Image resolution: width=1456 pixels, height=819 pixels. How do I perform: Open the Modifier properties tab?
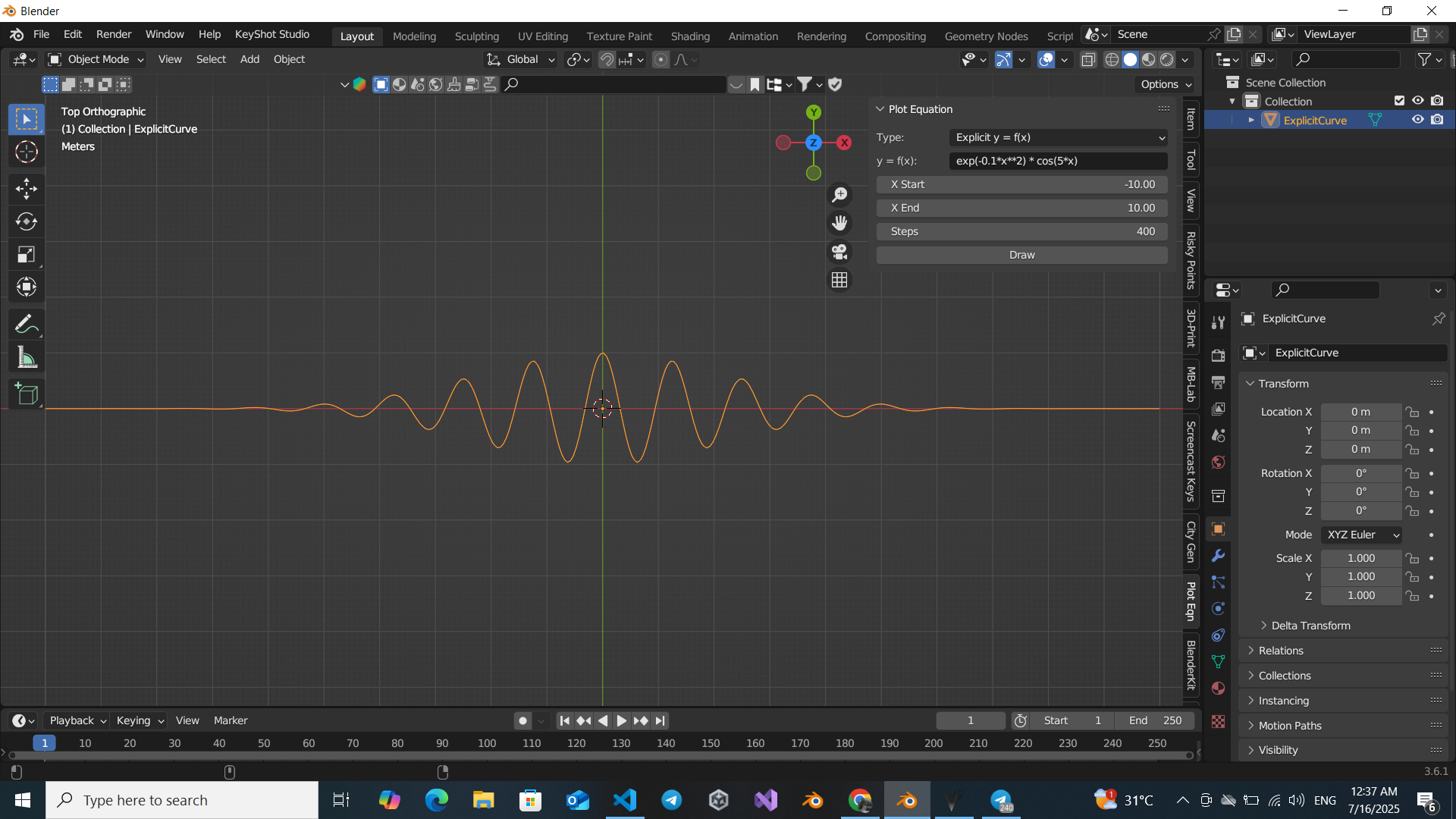(1219, 556)
